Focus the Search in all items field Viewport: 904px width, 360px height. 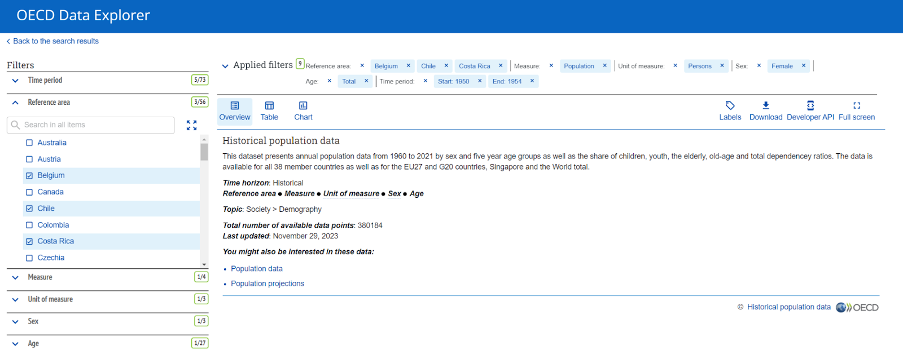91,125
